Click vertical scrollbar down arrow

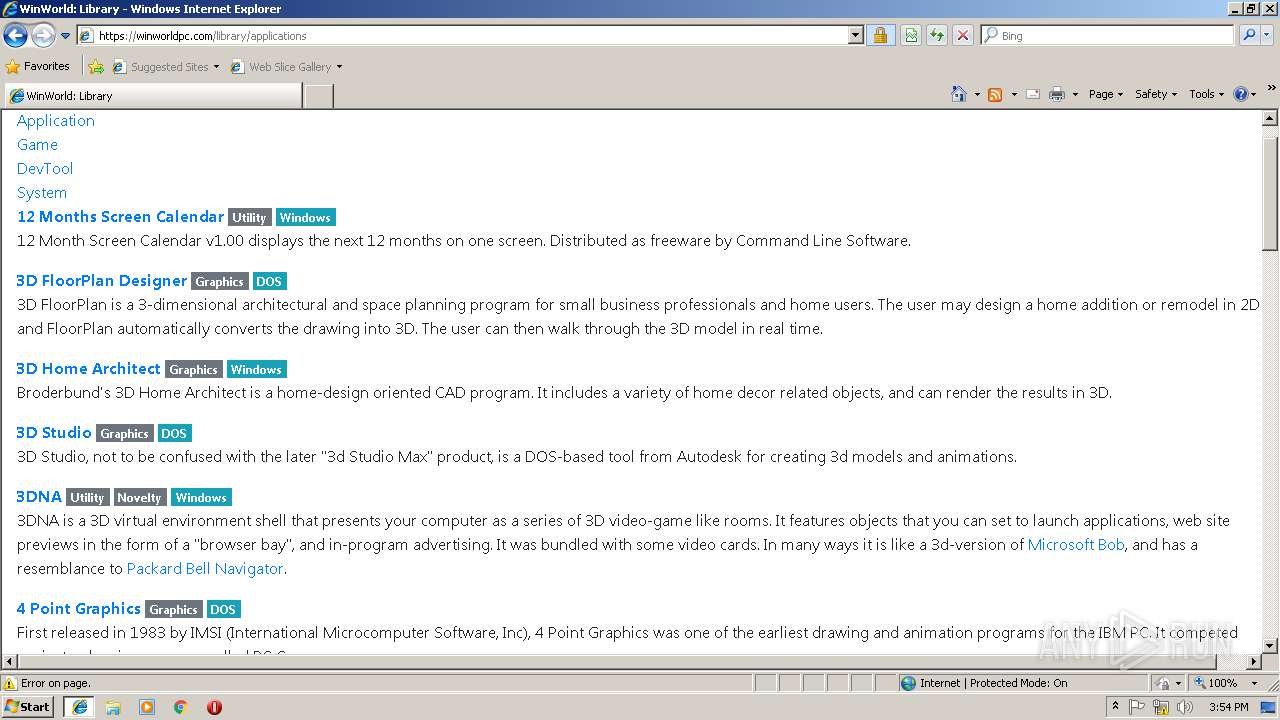1270,646
